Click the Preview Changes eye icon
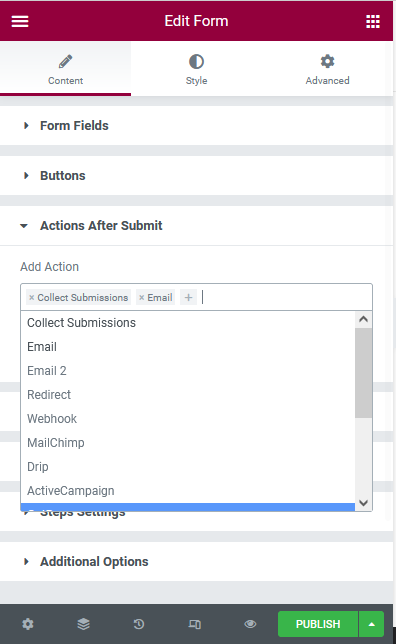This screenshot has height=644, width=396. point(250,624)
